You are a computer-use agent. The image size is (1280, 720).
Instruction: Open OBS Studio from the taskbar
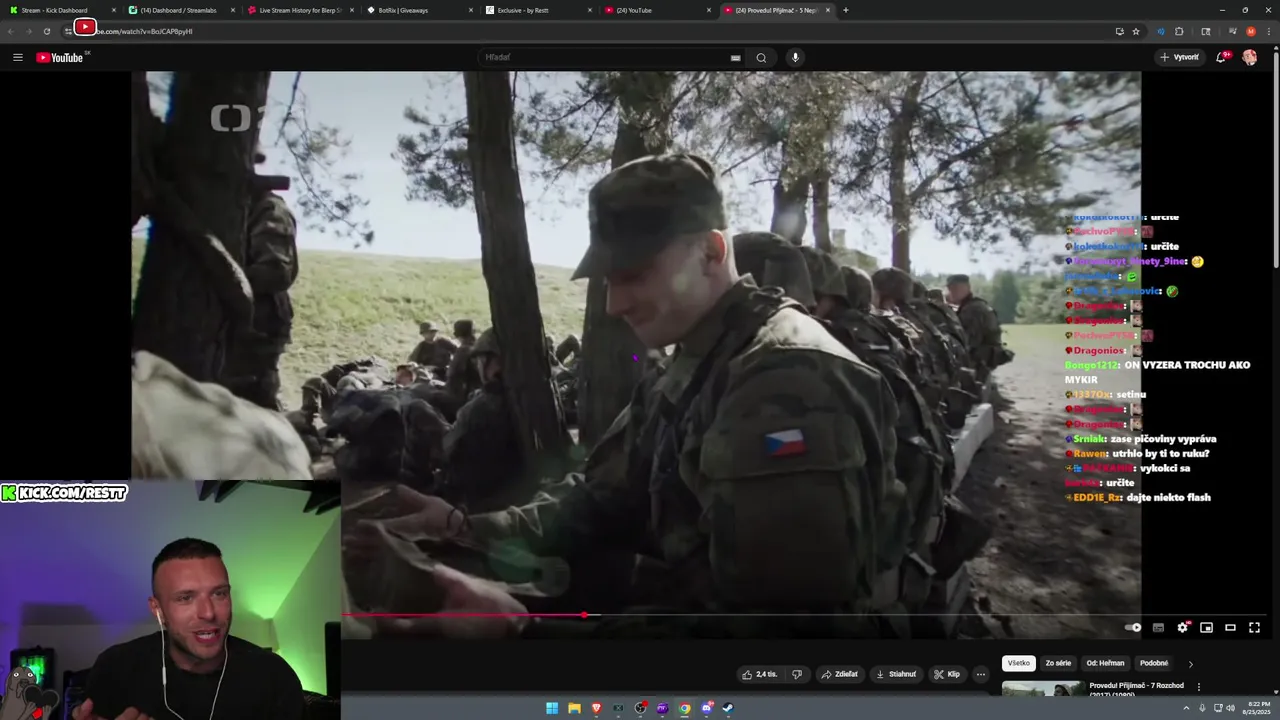(x=640, y=708)
